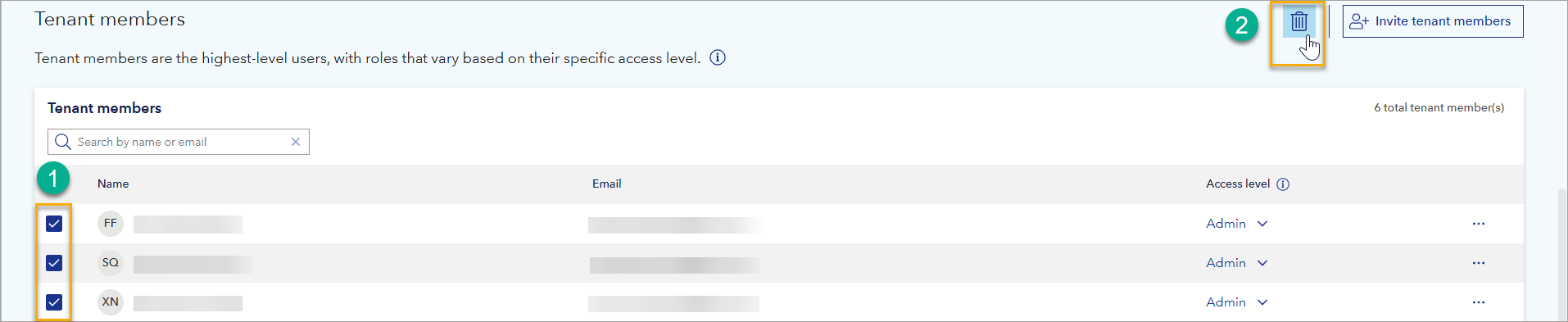1568x322 pixels.
Task: Open more options for FF member row
Action: pyautogui.click(x=1479, y=224)
